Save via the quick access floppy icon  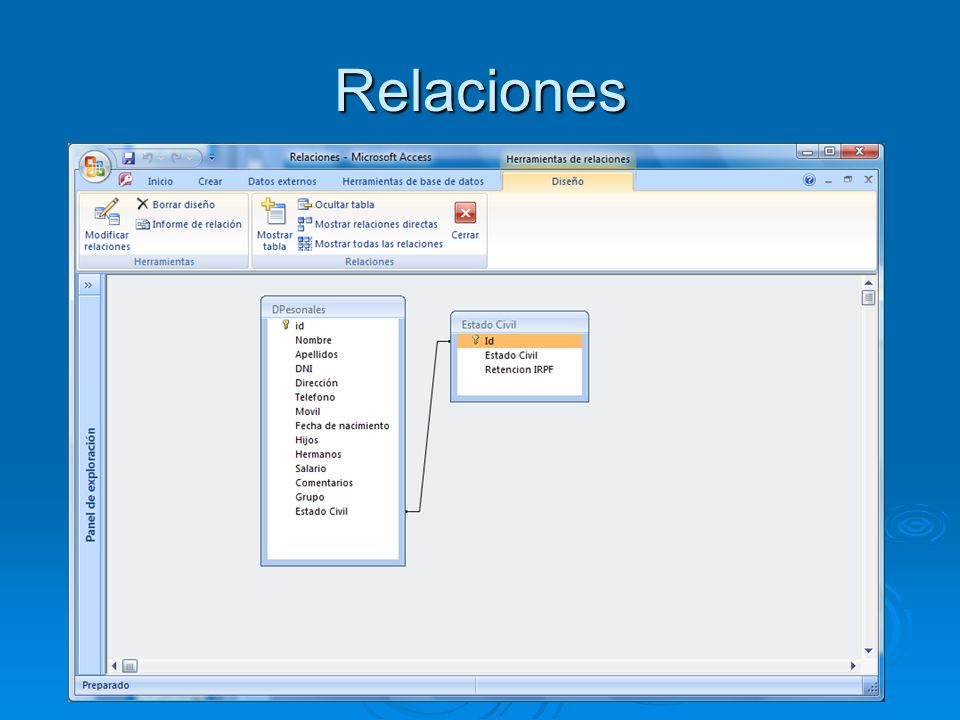click(x=129, y=158)
